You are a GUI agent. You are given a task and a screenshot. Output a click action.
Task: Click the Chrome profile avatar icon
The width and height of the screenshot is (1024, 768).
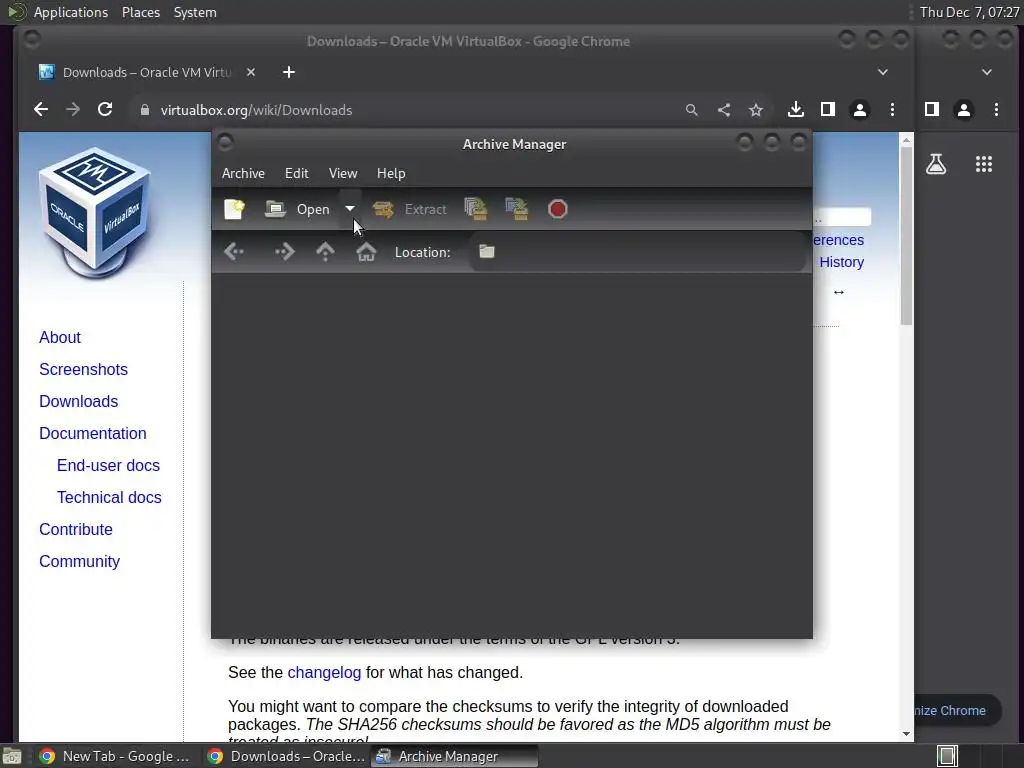click(x=860, y=110)
